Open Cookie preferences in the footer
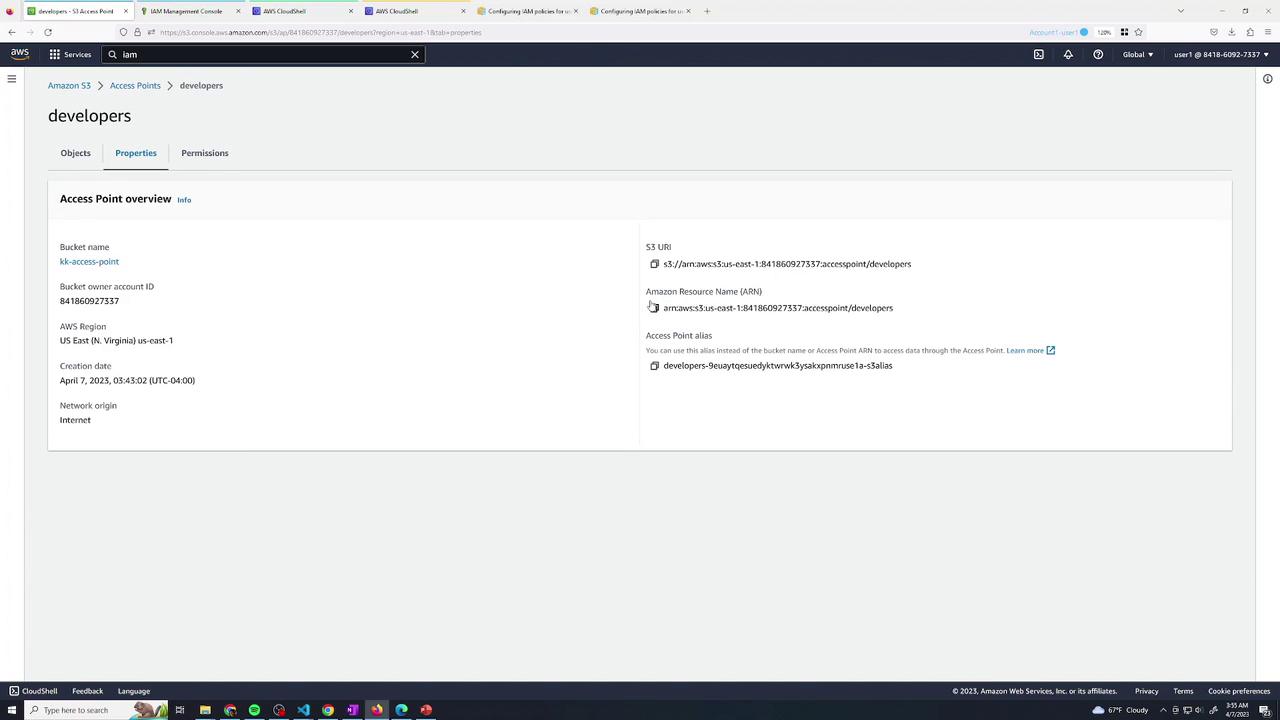1280x720 pixels. [x=1239, y=691]
